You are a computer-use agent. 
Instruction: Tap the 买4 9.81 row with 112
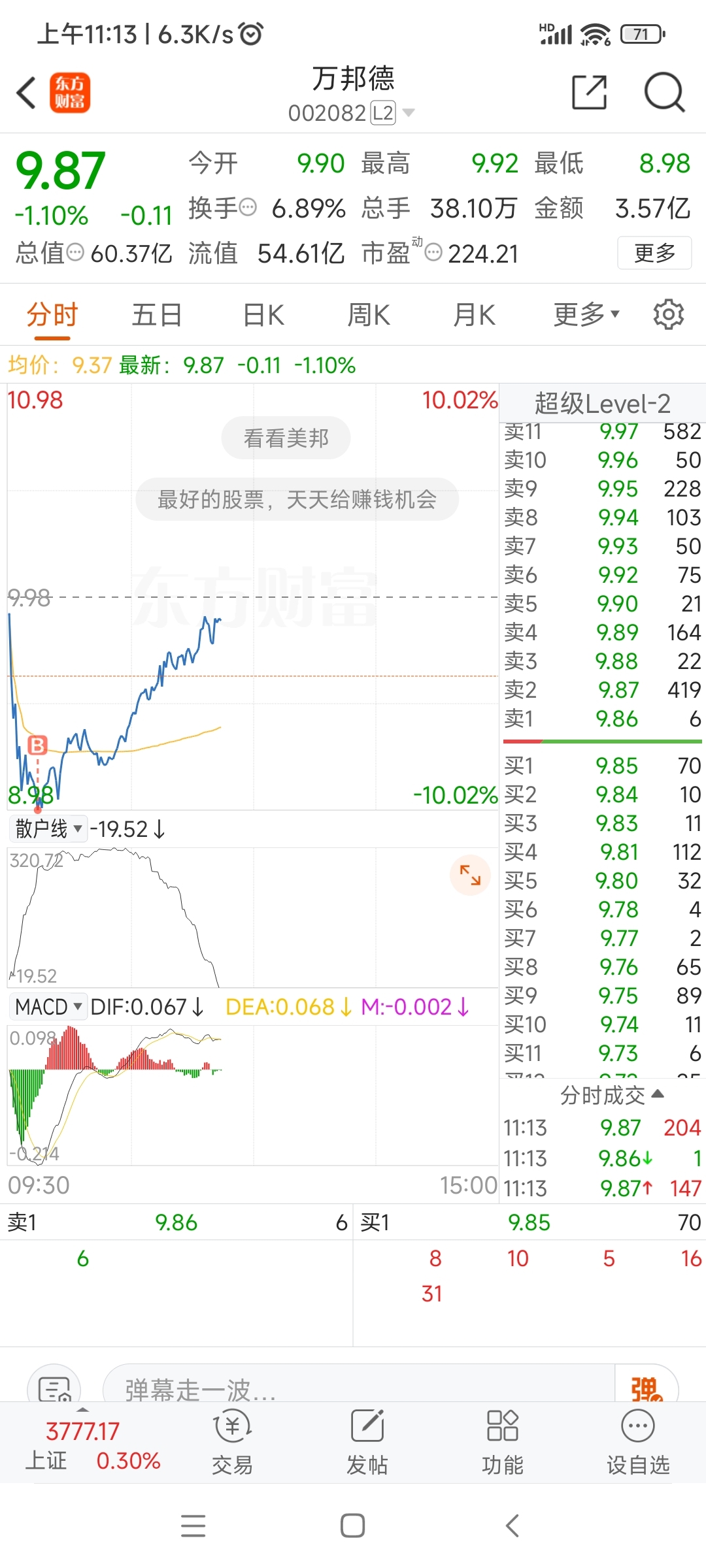point(602,852)
